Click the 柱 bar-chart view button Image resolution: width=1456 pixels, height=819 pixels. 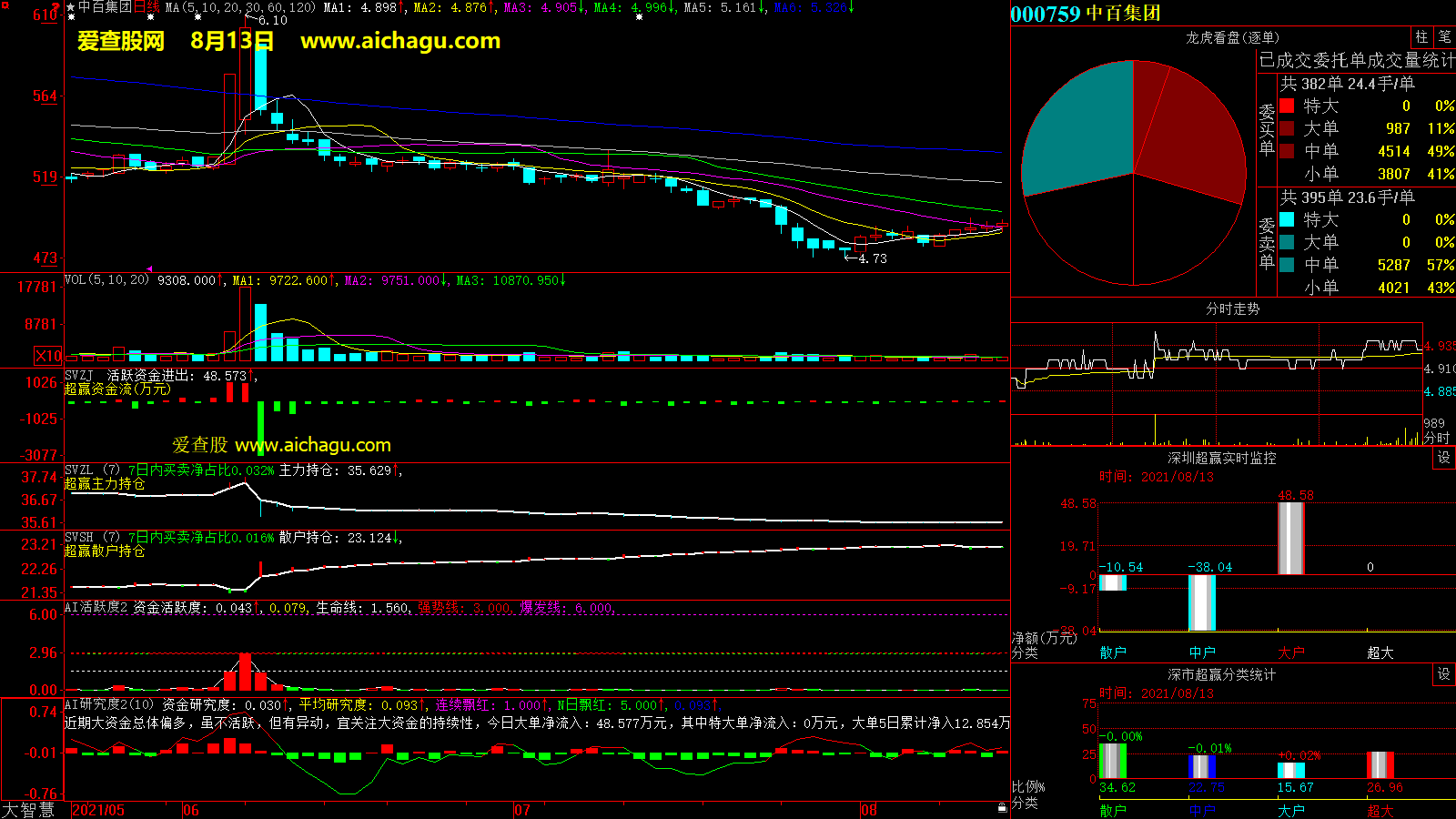pos(1421,37)
